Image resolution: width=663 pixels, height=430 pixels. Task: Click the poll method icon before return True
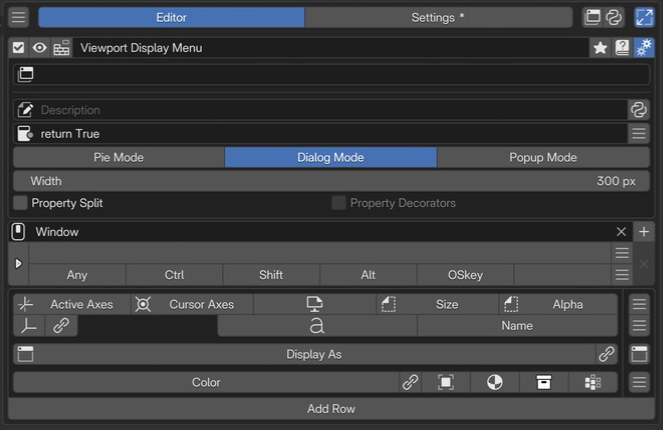click(x=25, y=134)
